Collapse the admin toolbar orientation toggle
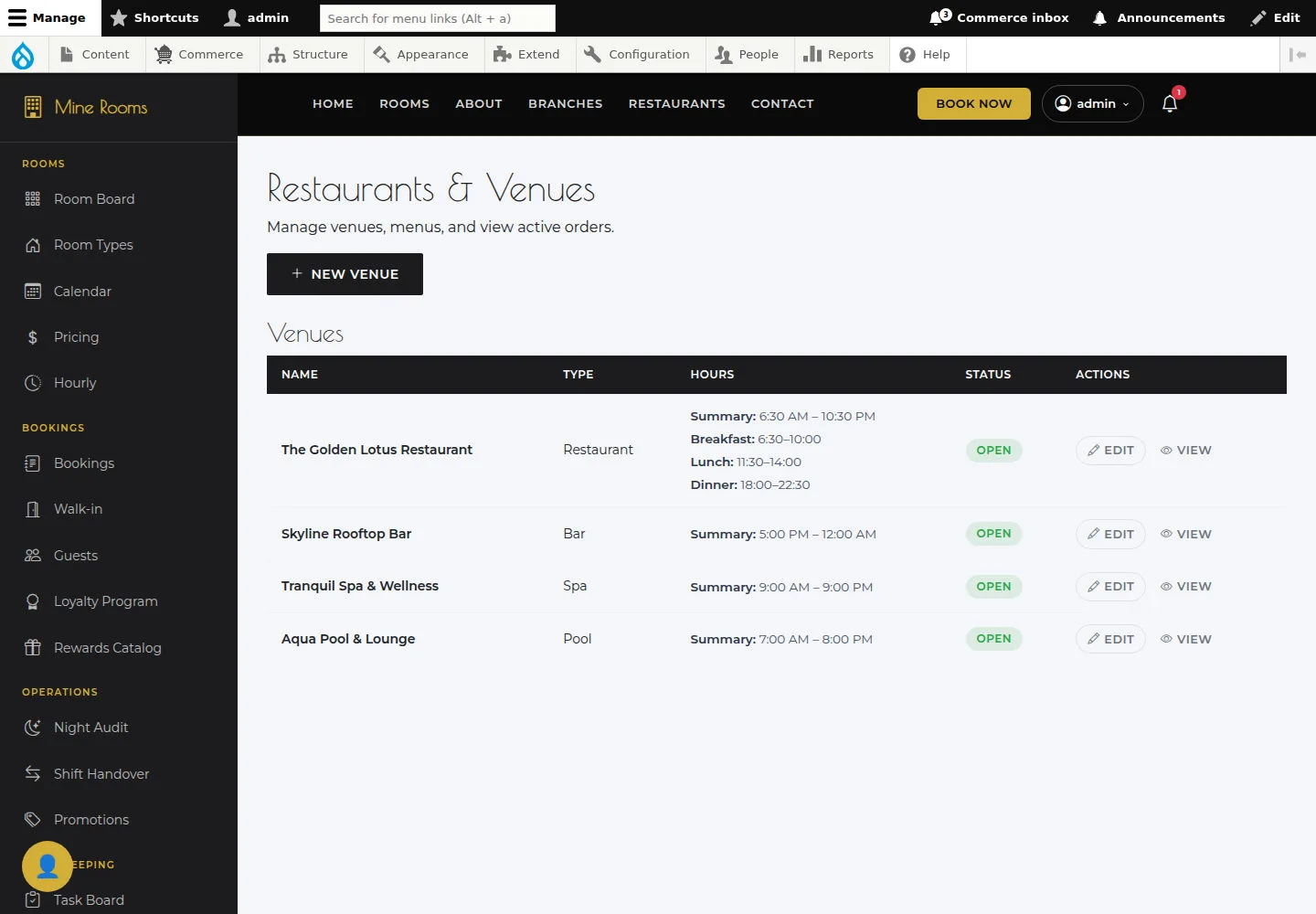 click(x=1298, y=55)
